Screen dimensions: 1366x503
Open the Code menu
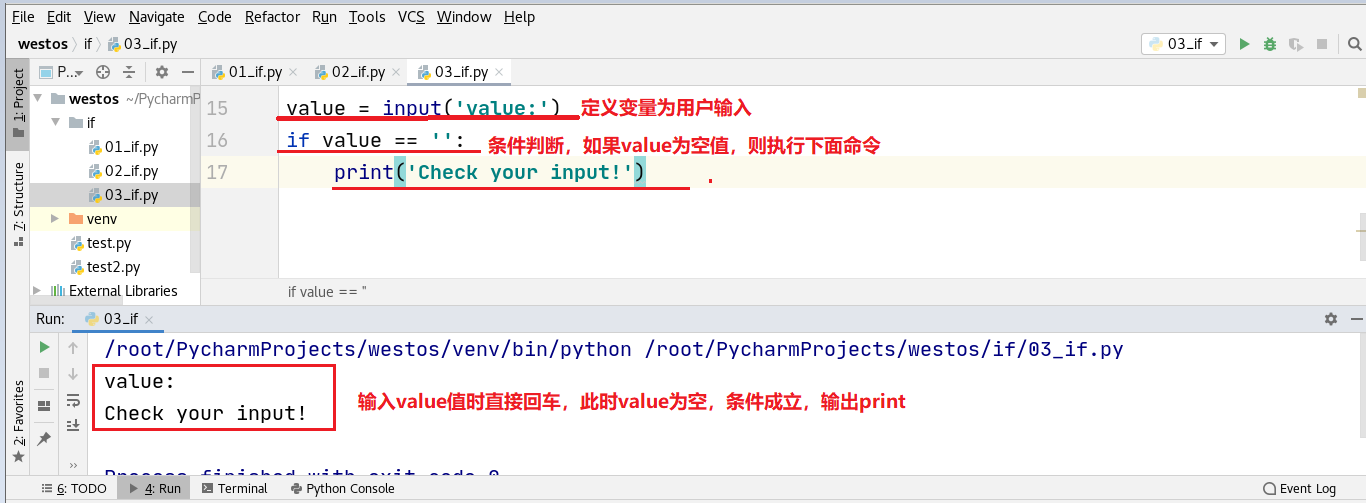(x=215, y=17)
